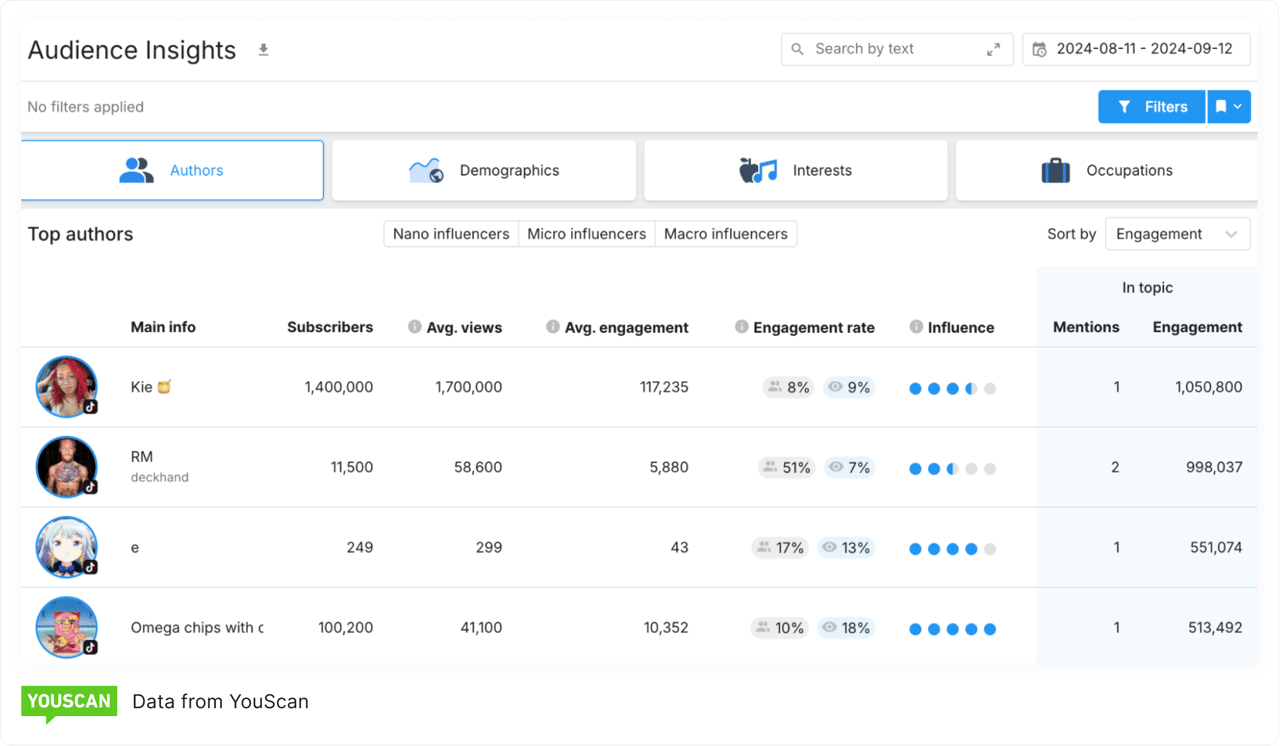This screenshot has height=746, width=1280.
Task: Toggle the Micro influencers filter
Action: [x=586, y=233]
